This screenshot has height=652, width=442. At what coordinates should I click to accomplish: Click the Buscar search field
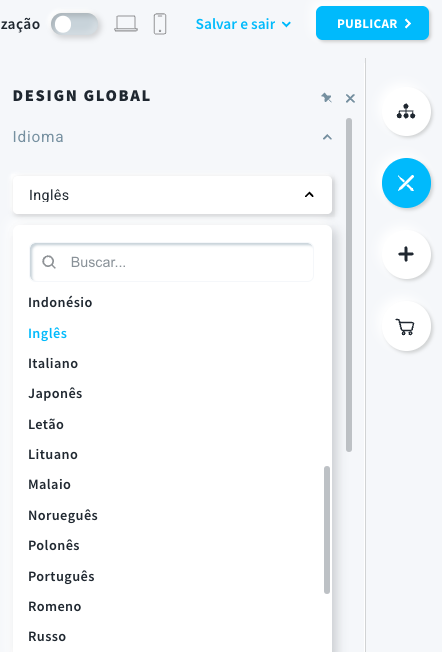click(x=172, y=262)
